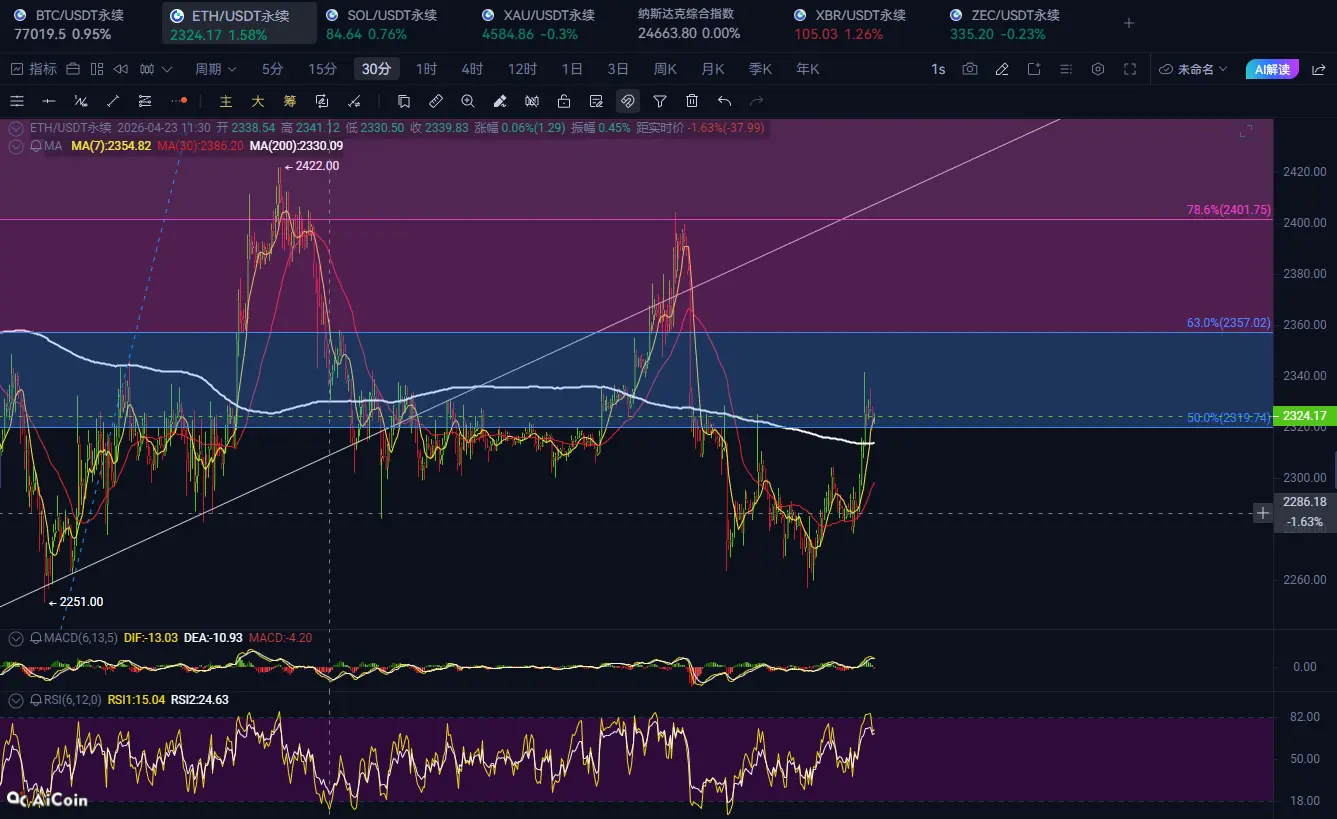This screenshot has height=819, width=1337.
Task: Switch to the 季K timeframe
Action: tap(760, 69)
